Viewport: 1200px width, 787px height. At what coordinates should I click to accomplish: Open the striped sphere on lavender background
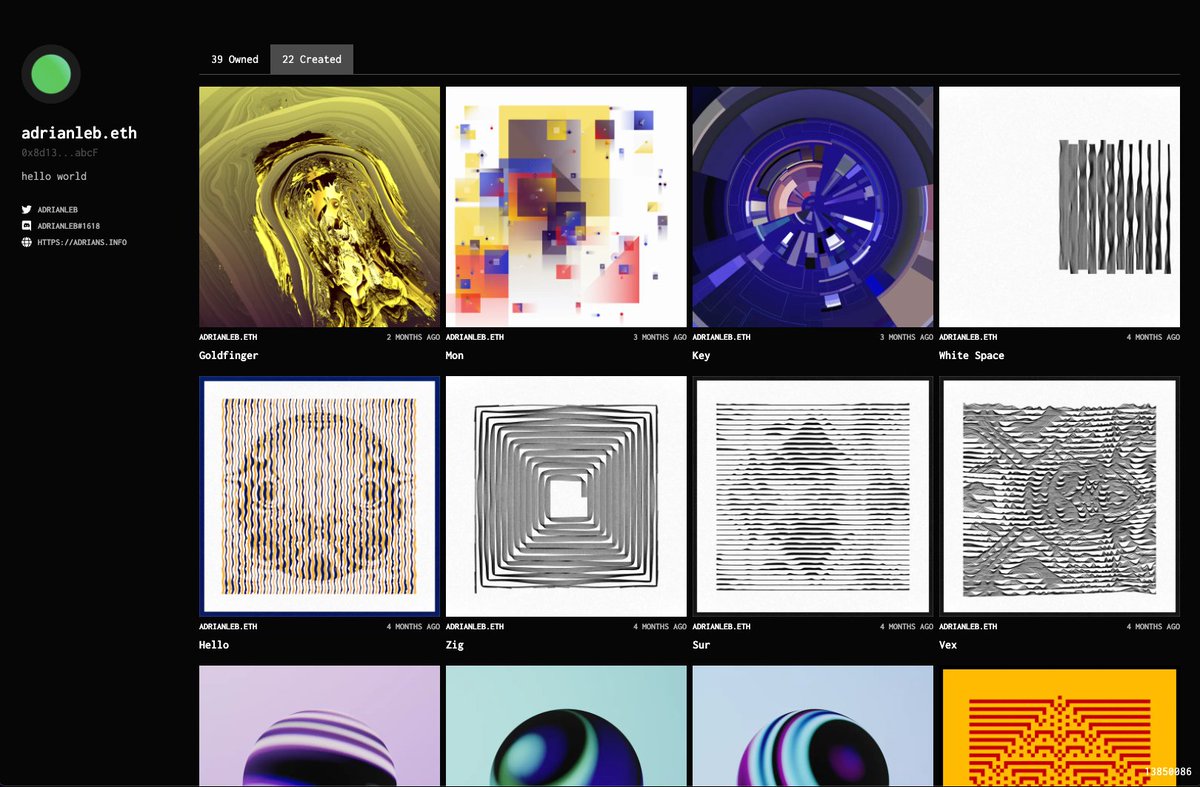[x=319, y=726]
